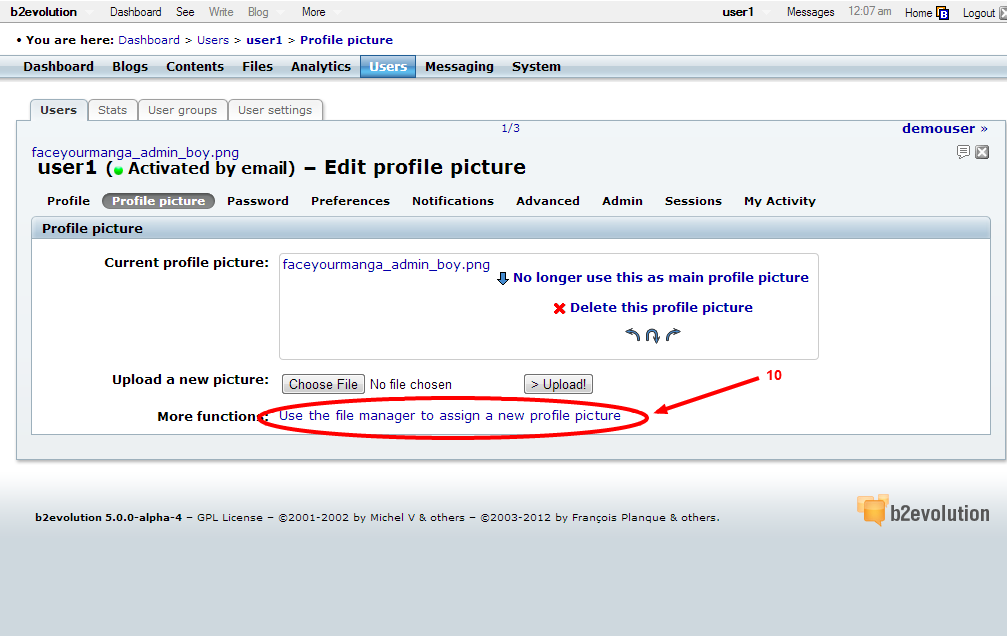Open the Dashboard main navigation tab
This screenshot has height=636, width=1007.
58,66
